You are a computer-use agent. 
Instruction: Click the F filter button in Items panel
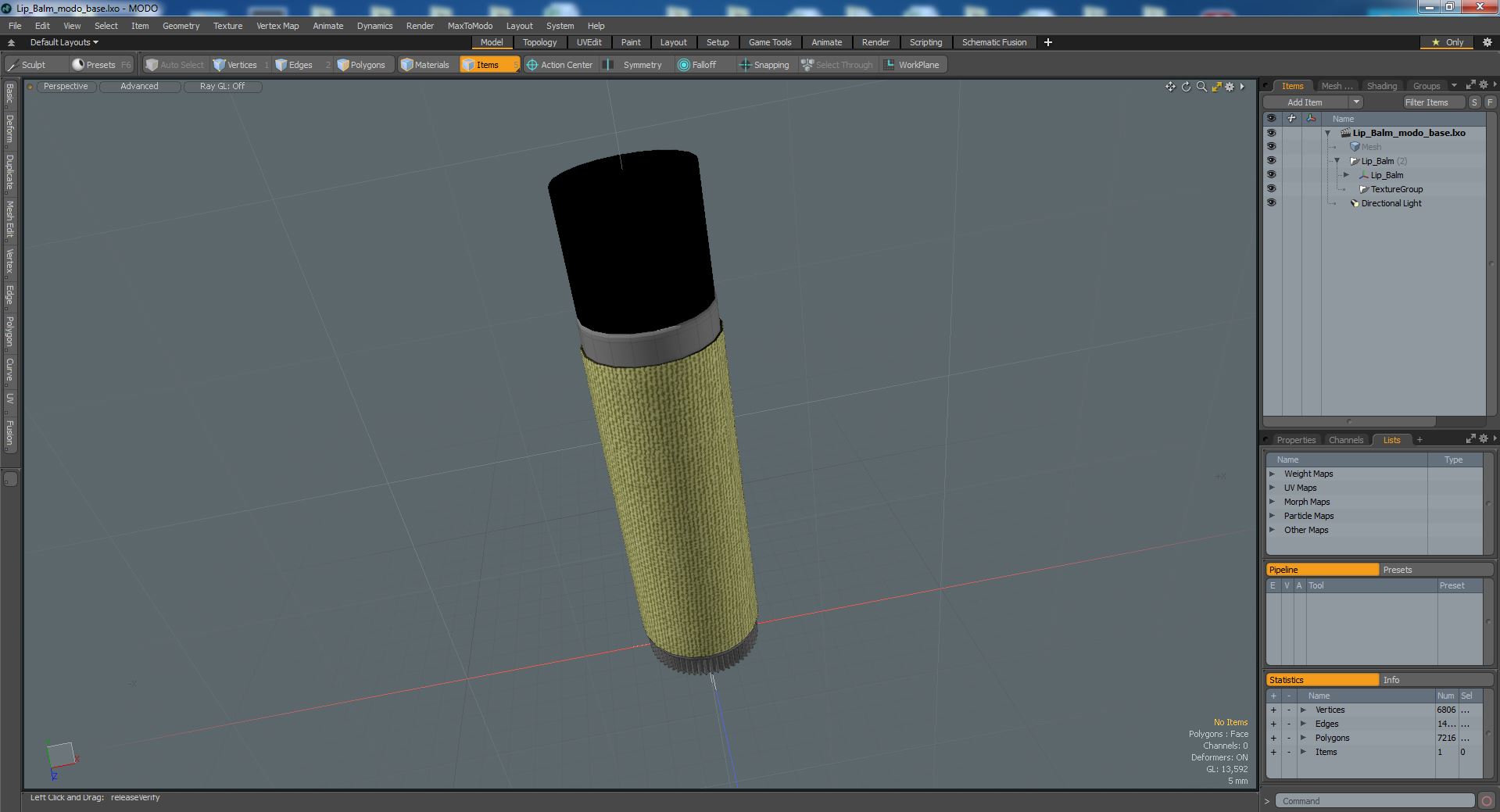pos(1490,102)
